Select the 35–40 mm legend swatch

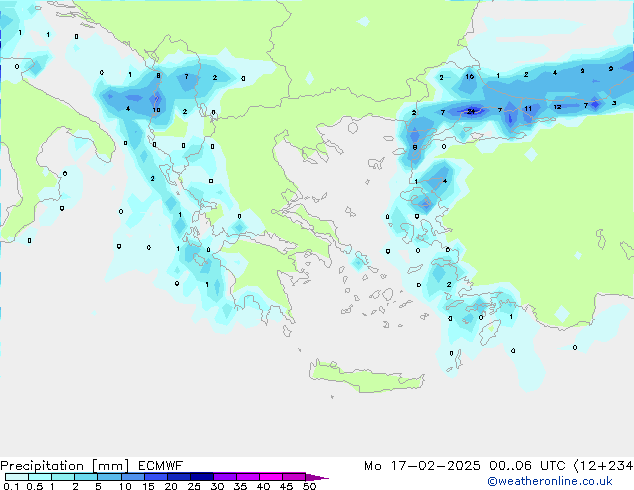248,477
